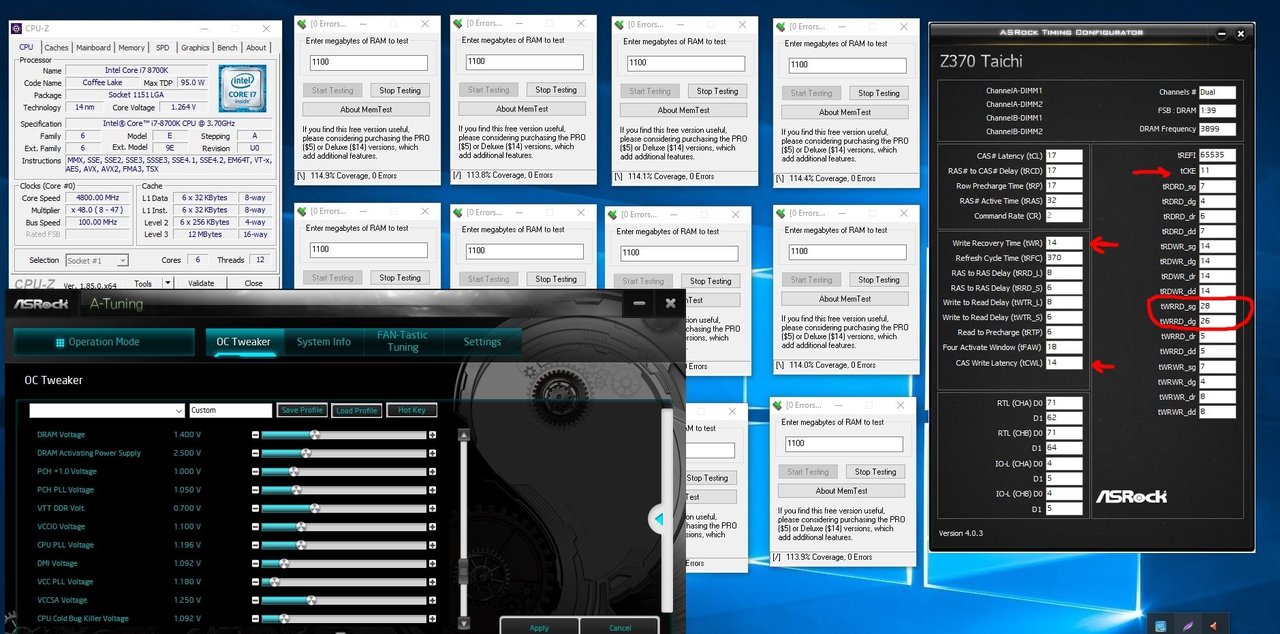Click plus icon beside PCH PLL Voltage

click(x=432, y=490)
